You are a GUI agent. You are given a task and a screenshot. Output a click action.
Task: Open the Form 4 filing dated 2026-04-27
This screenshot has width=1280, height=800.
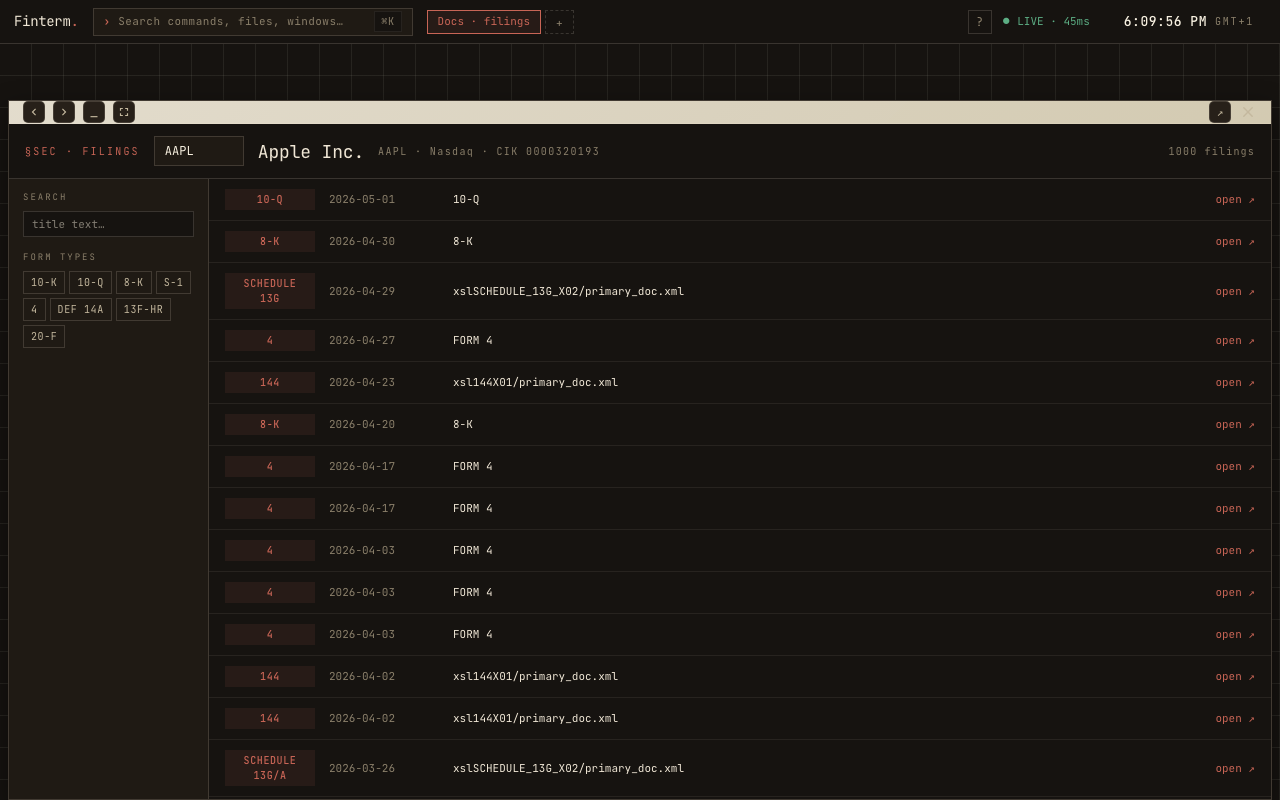tap(1235, 341)
